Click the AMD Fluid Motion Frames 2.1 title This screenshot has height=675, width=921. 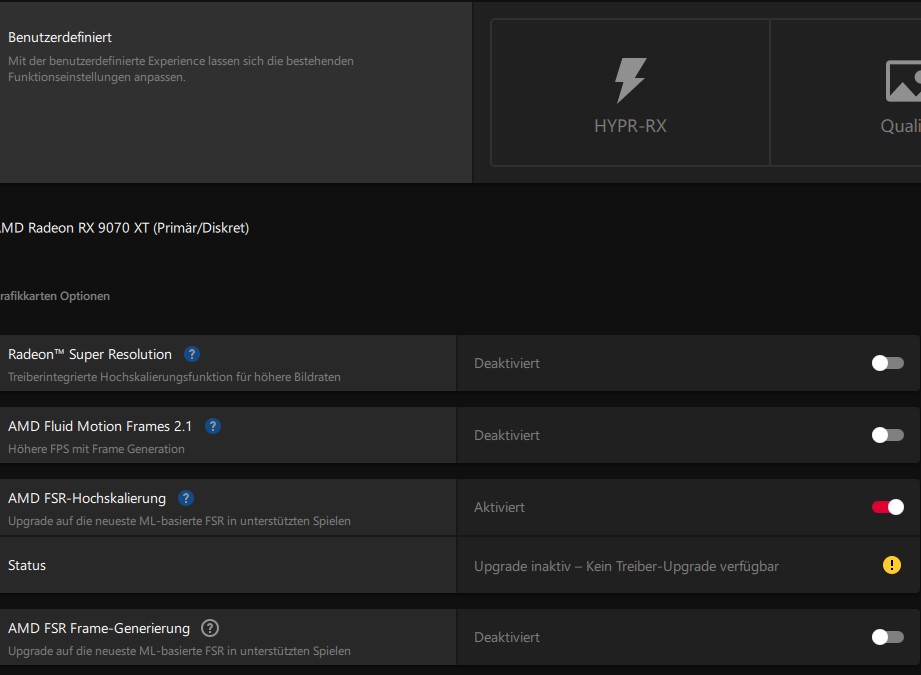coord(100,427)
